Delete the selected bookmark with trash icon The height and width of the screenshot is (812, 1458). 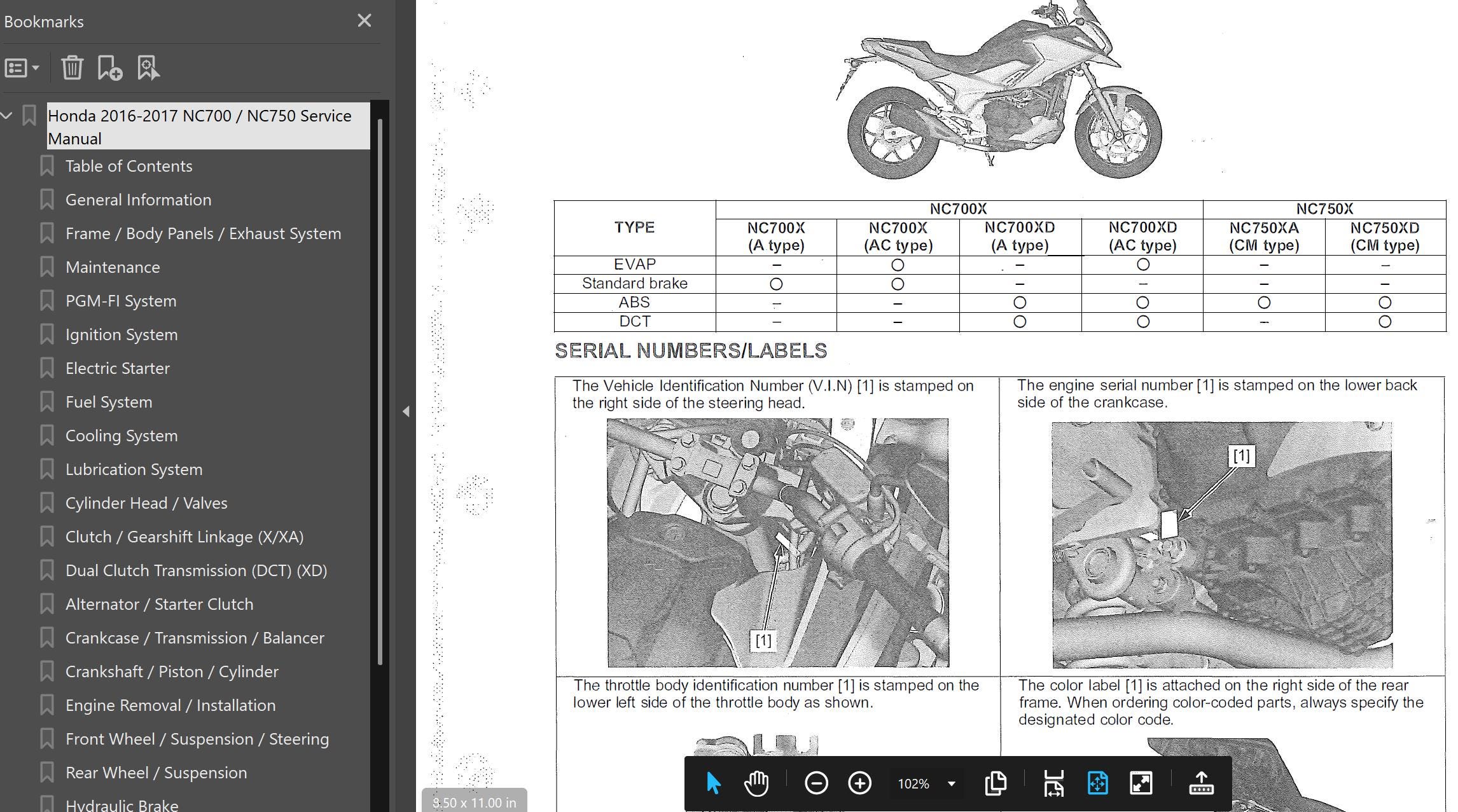[x=73, y=67]
